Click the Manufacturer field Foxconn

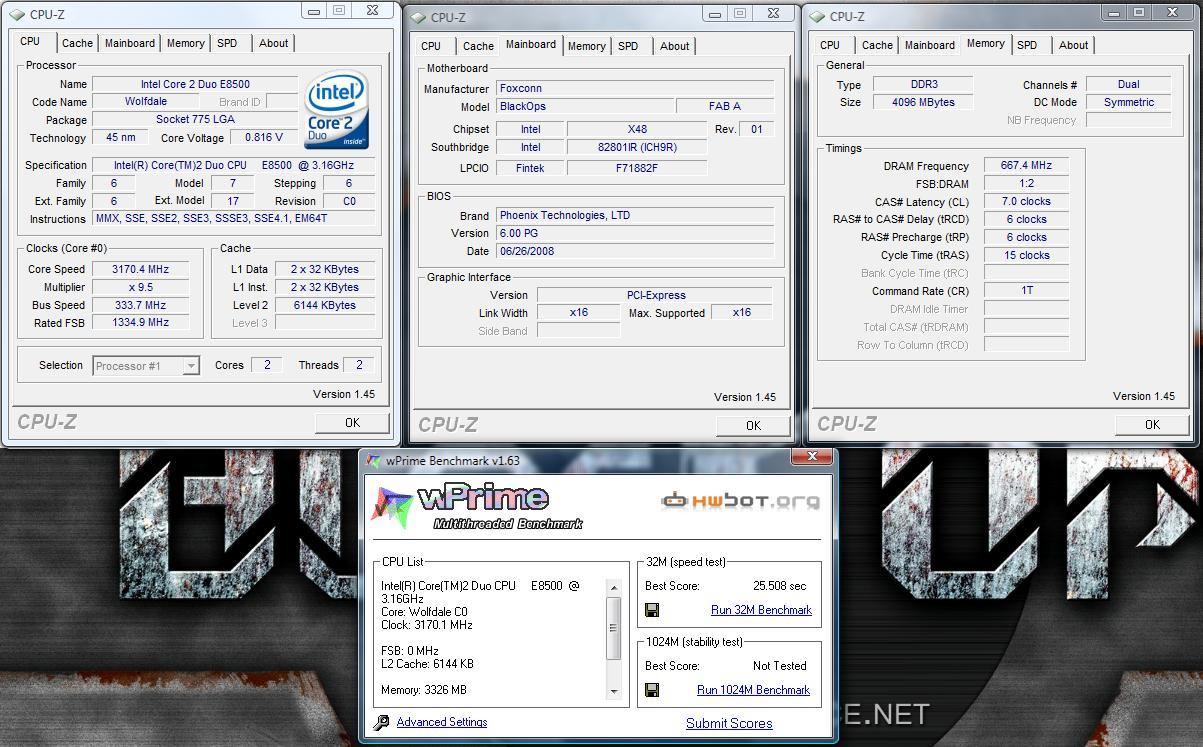click(x=634, y=88)
